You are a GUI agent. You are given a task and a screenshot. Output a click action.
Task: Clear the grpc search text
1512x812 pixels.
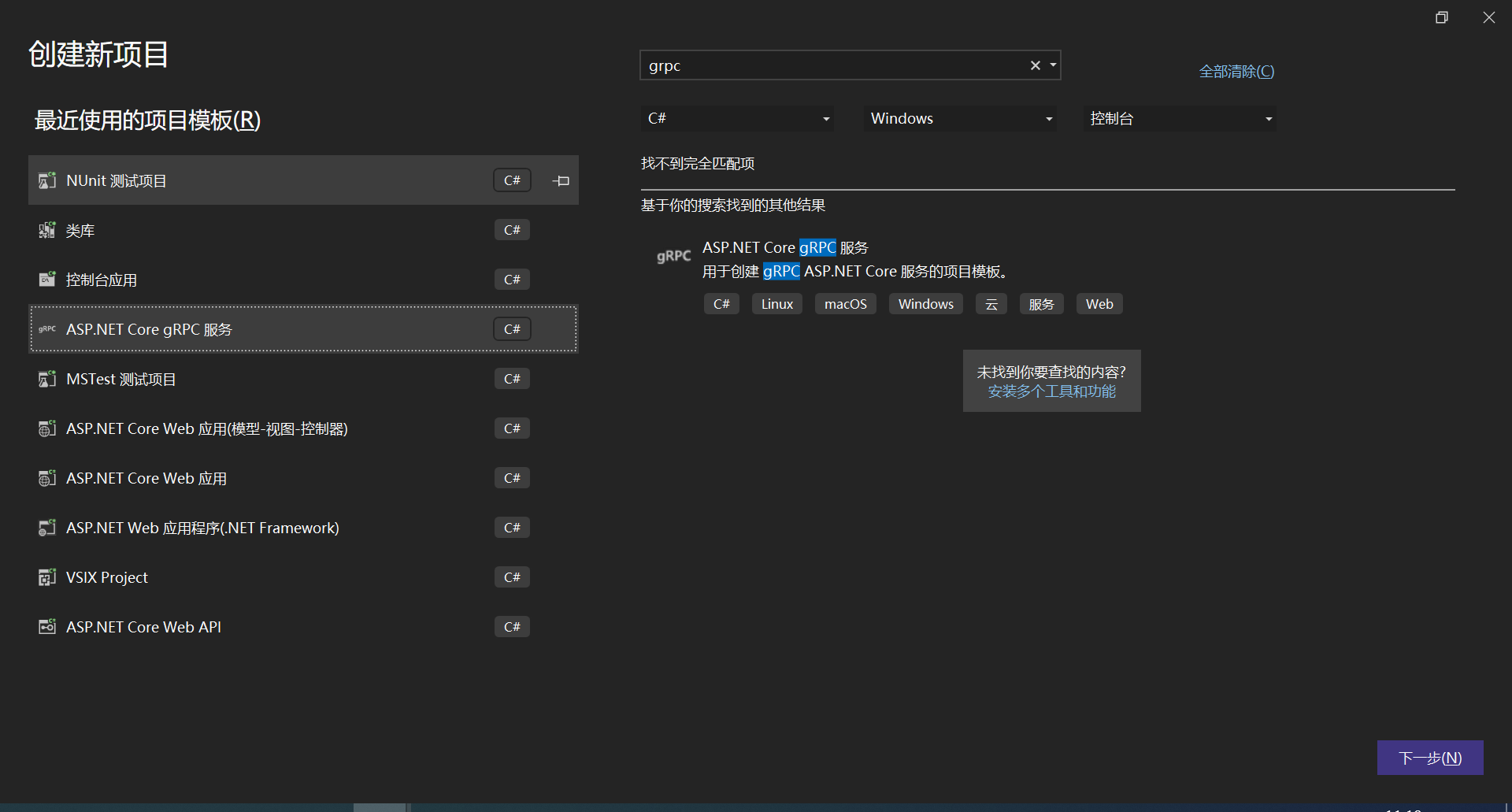pos(1036,65)
